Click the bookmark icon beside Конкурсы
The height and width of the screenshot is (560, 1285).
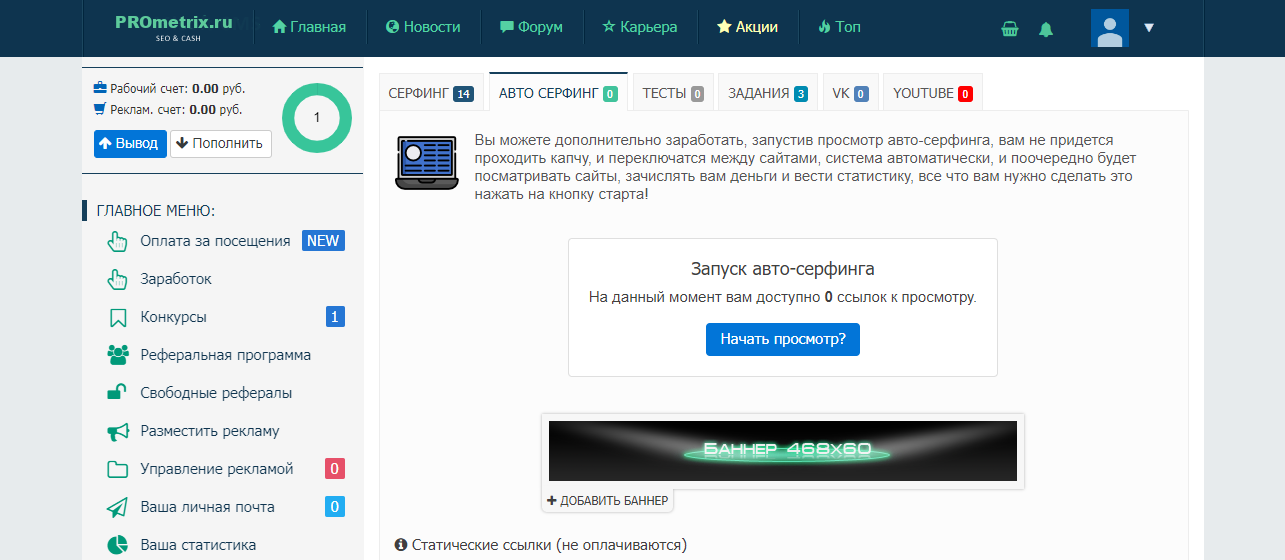pos(118,317)
